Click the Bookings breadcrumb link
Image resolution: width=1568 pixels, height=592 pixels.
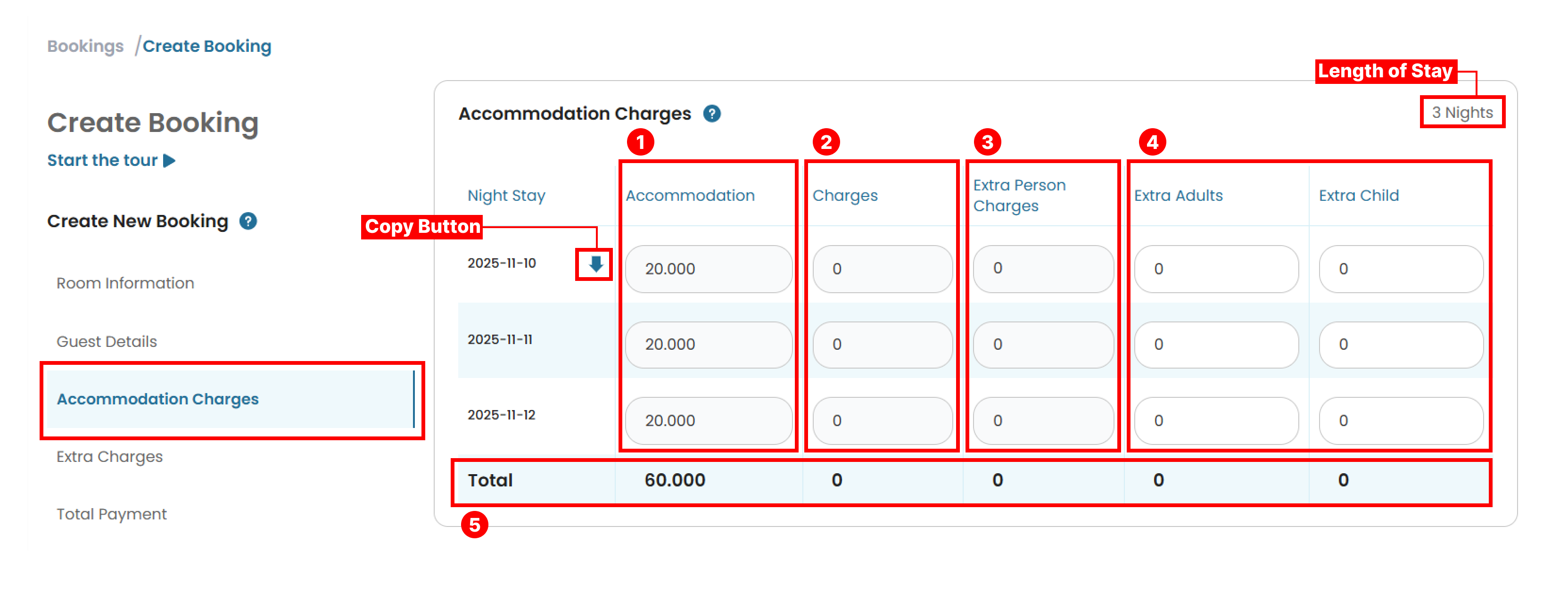point(84,46)
